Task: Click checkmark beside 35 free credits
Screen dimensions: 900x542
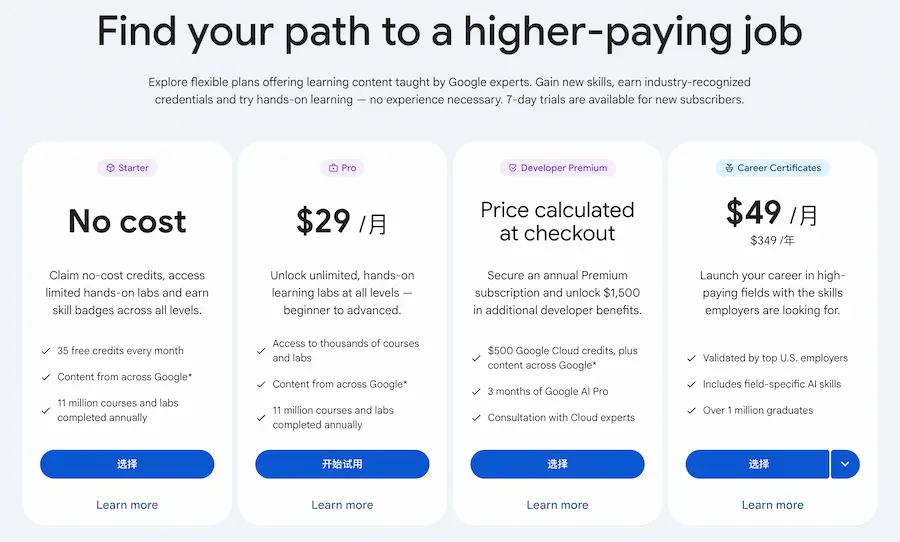Action: (47, 351)
